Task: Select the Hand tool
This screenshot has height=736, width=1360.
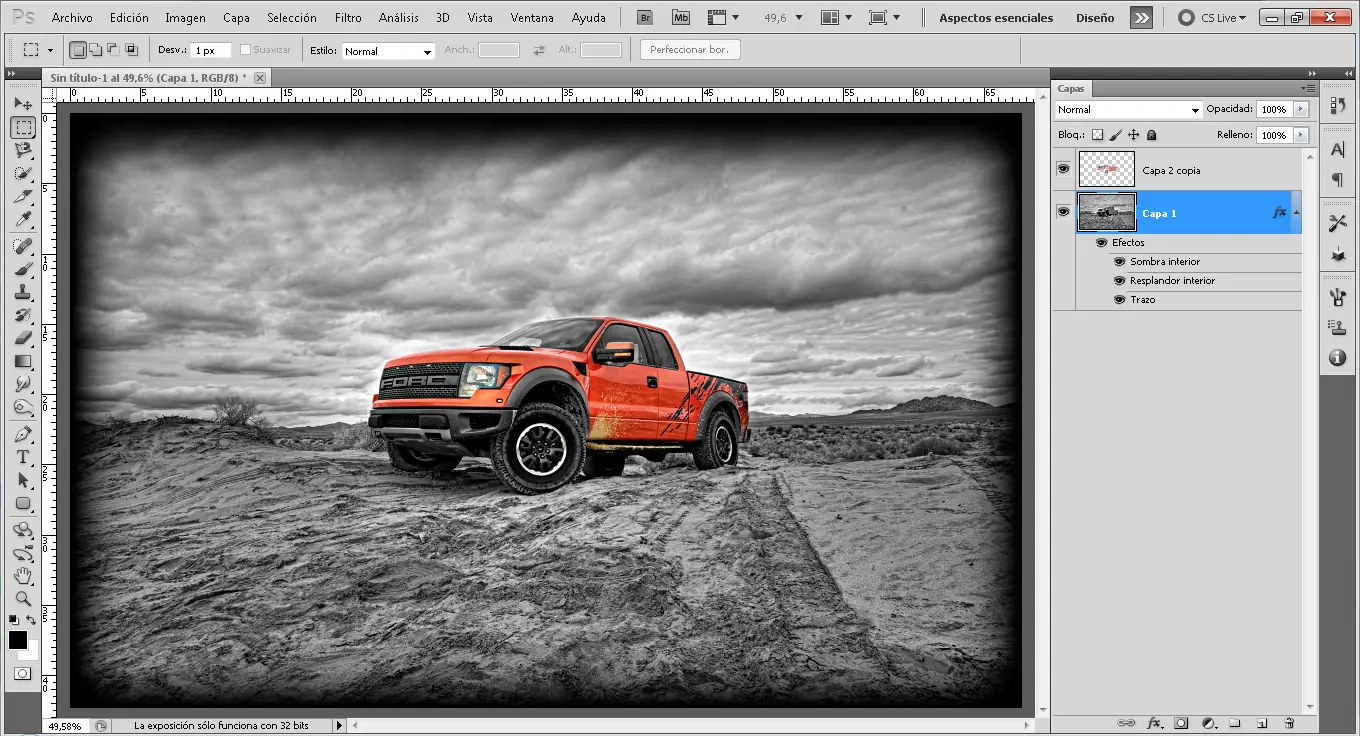Action: (x=23, y=576)
